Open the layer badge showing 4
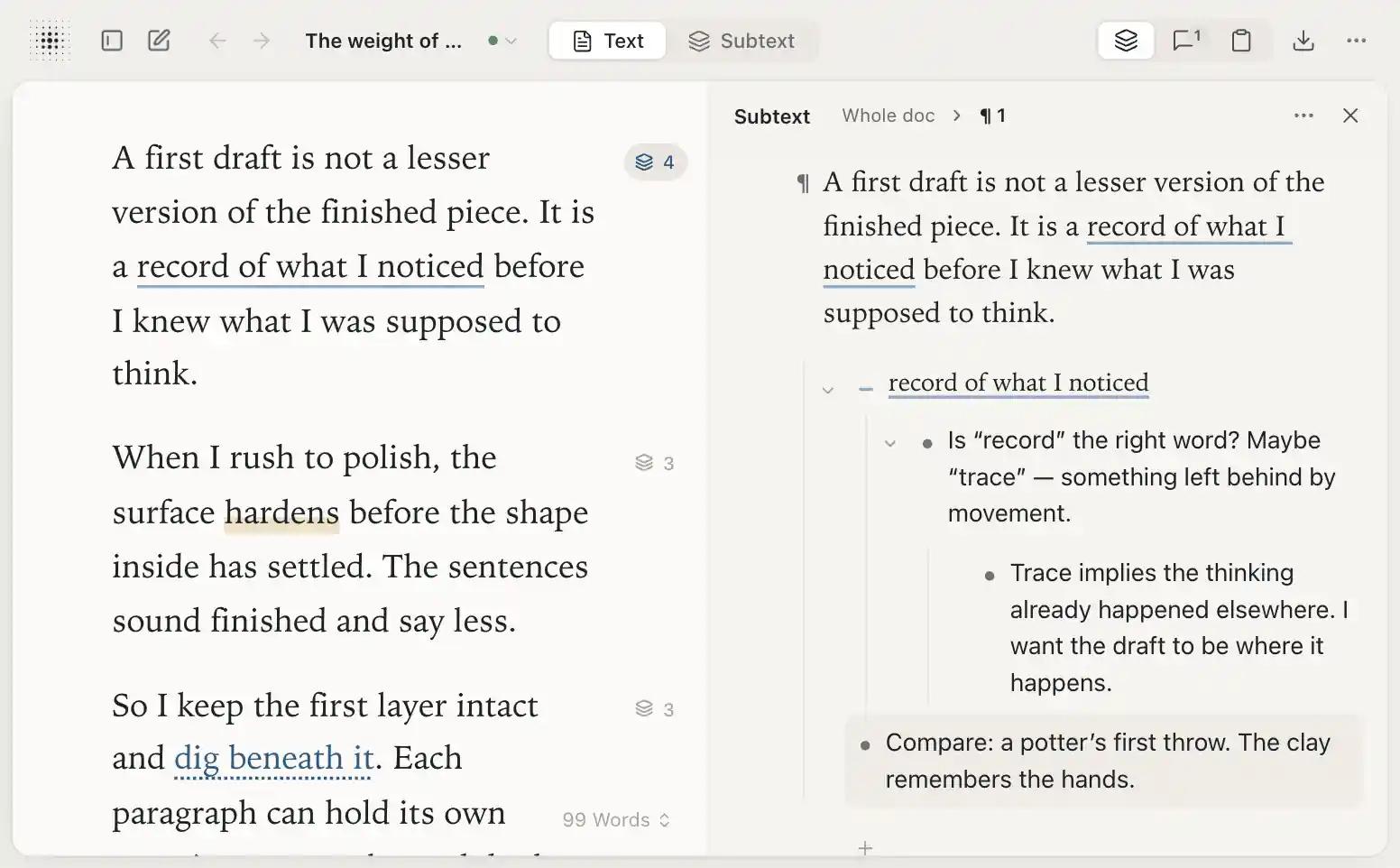Image resolution: width=1400 pixels, height=868 pixels. [x=656, y=162]
